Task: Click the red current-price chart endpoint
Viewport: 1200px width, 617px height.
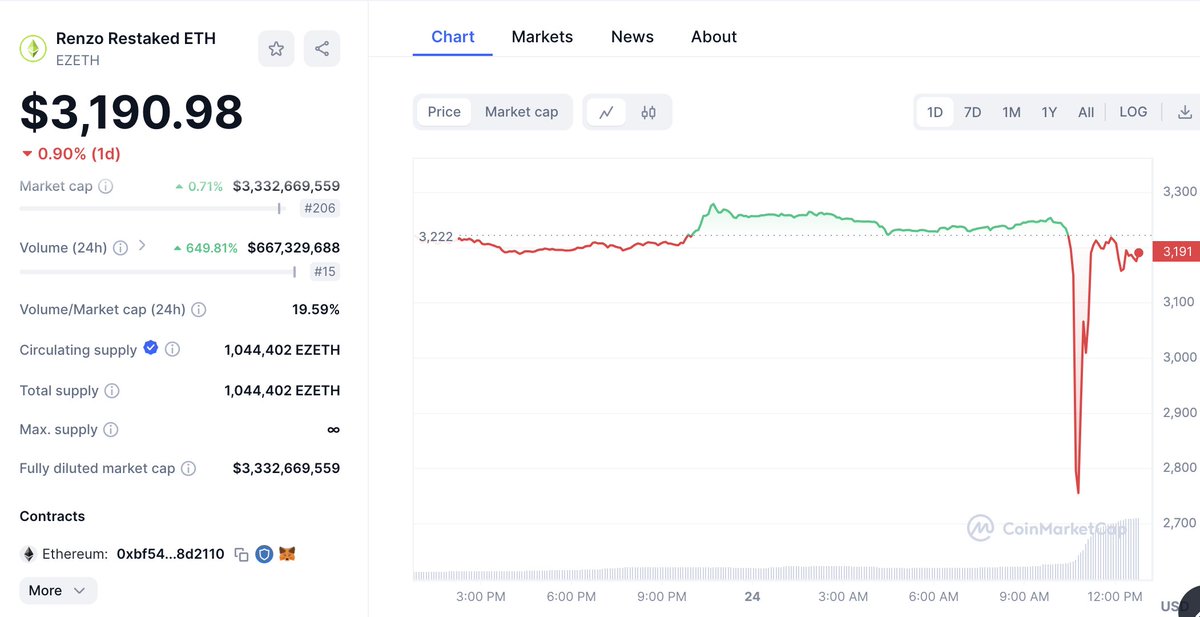Action: (1138, 252)
